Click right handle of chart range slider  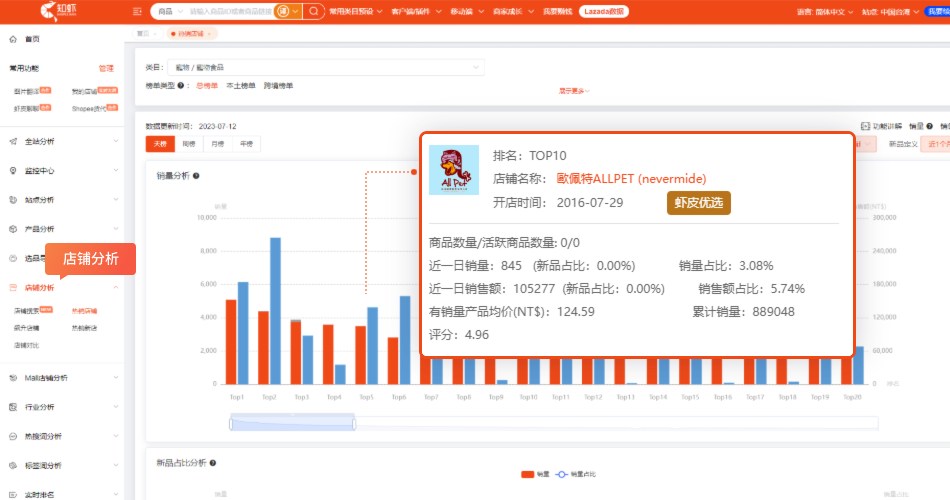[x=354, y=424]
